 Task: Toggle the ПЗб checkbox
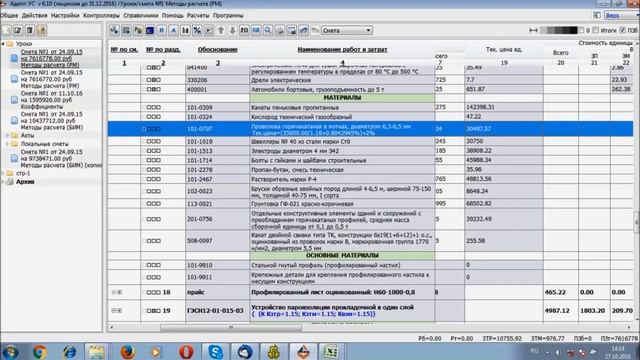pyautogui.click(x=622, y=30)
